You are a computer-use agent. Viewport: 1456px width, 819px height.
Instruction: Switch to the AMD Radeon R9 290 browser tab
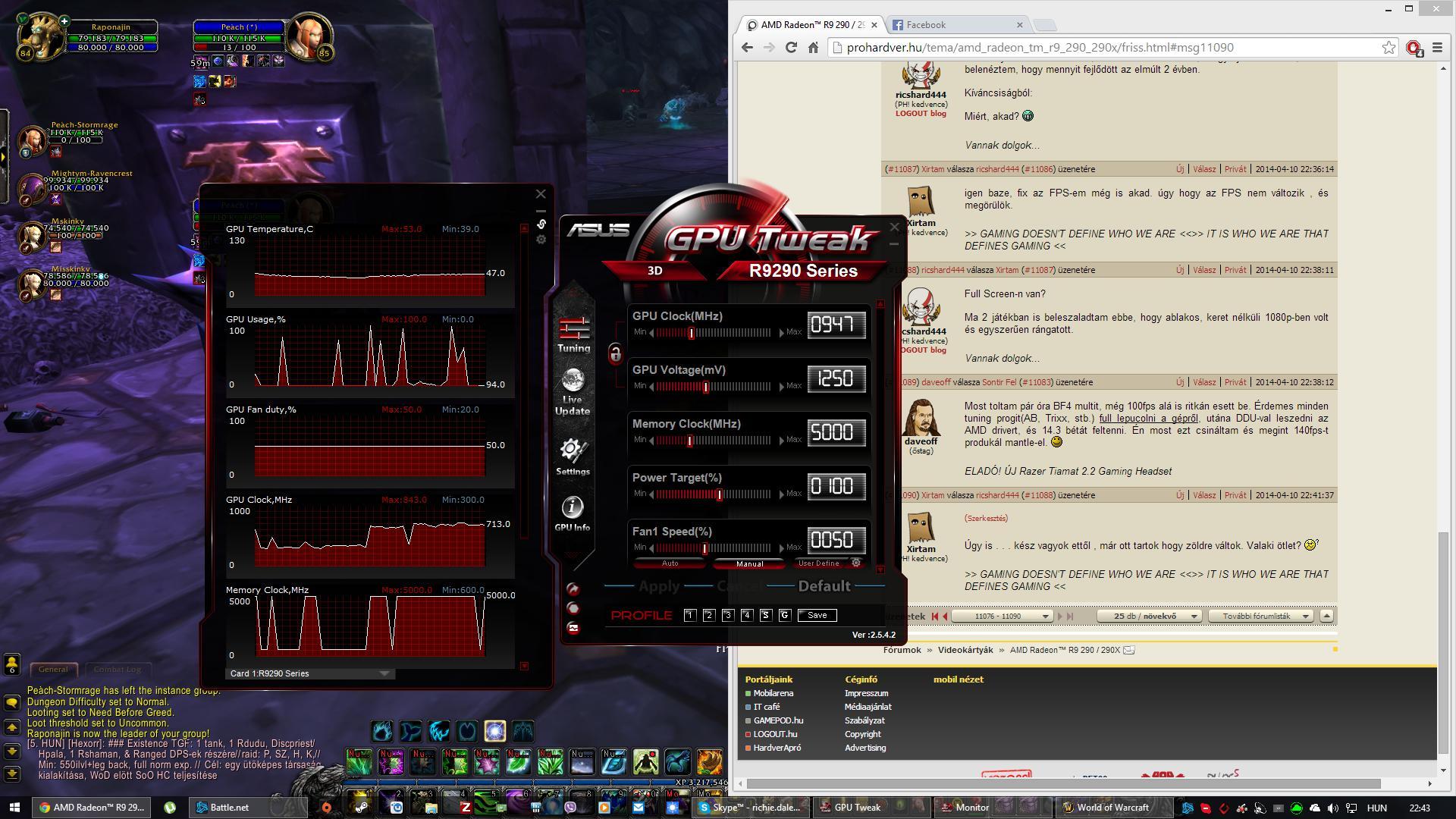[x=811, y=25]
